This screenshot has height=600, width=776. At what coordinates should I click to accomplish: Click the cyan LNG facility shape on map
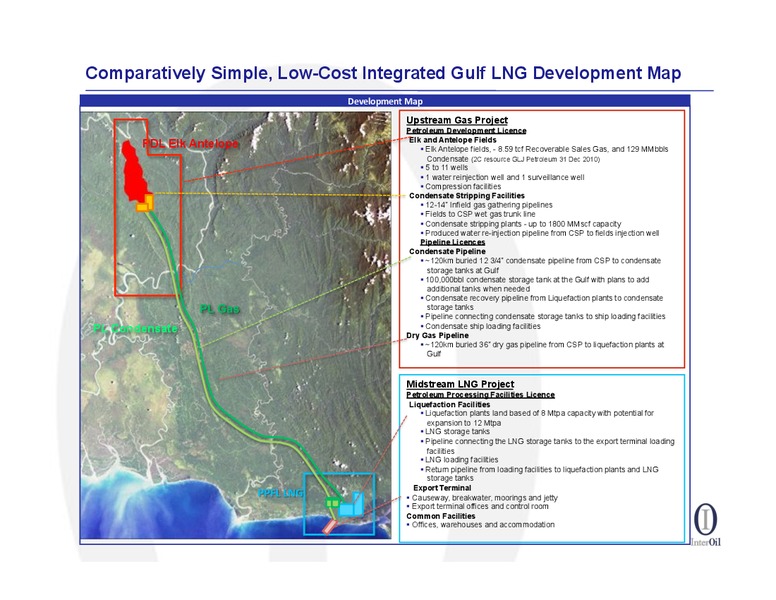(x=352, y=505)
